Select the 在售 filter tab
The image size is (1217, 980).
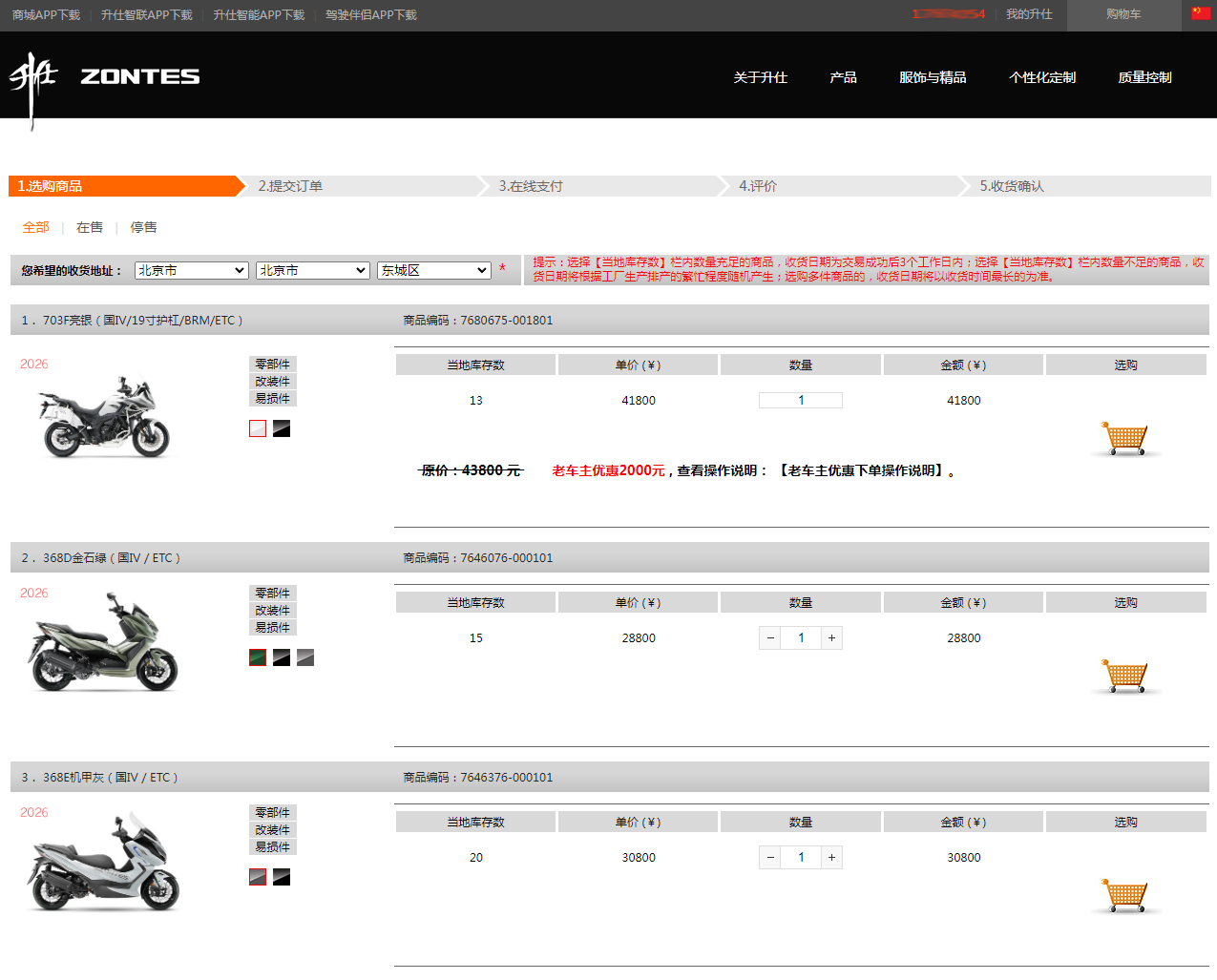click(x=90, y=227)
